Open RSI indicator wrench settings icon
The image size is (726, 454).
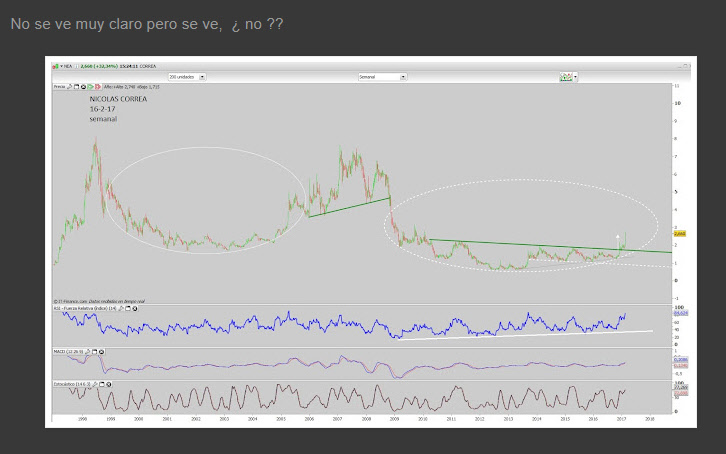tap(121, 308)
